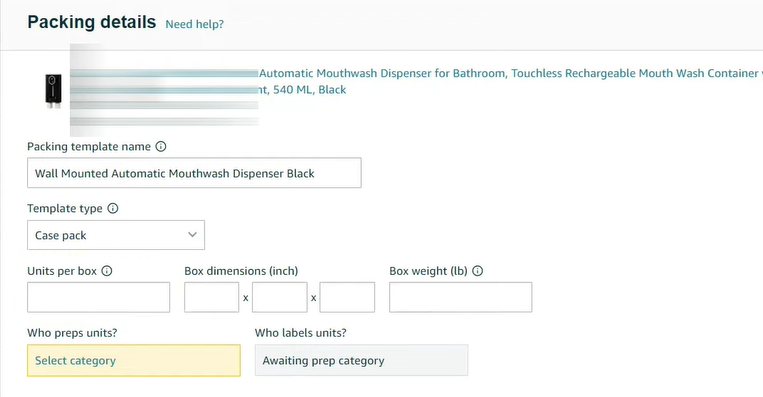The image size is (763, 397).
Task: Open the Select category prep dropdown
Action: (134, 361)
